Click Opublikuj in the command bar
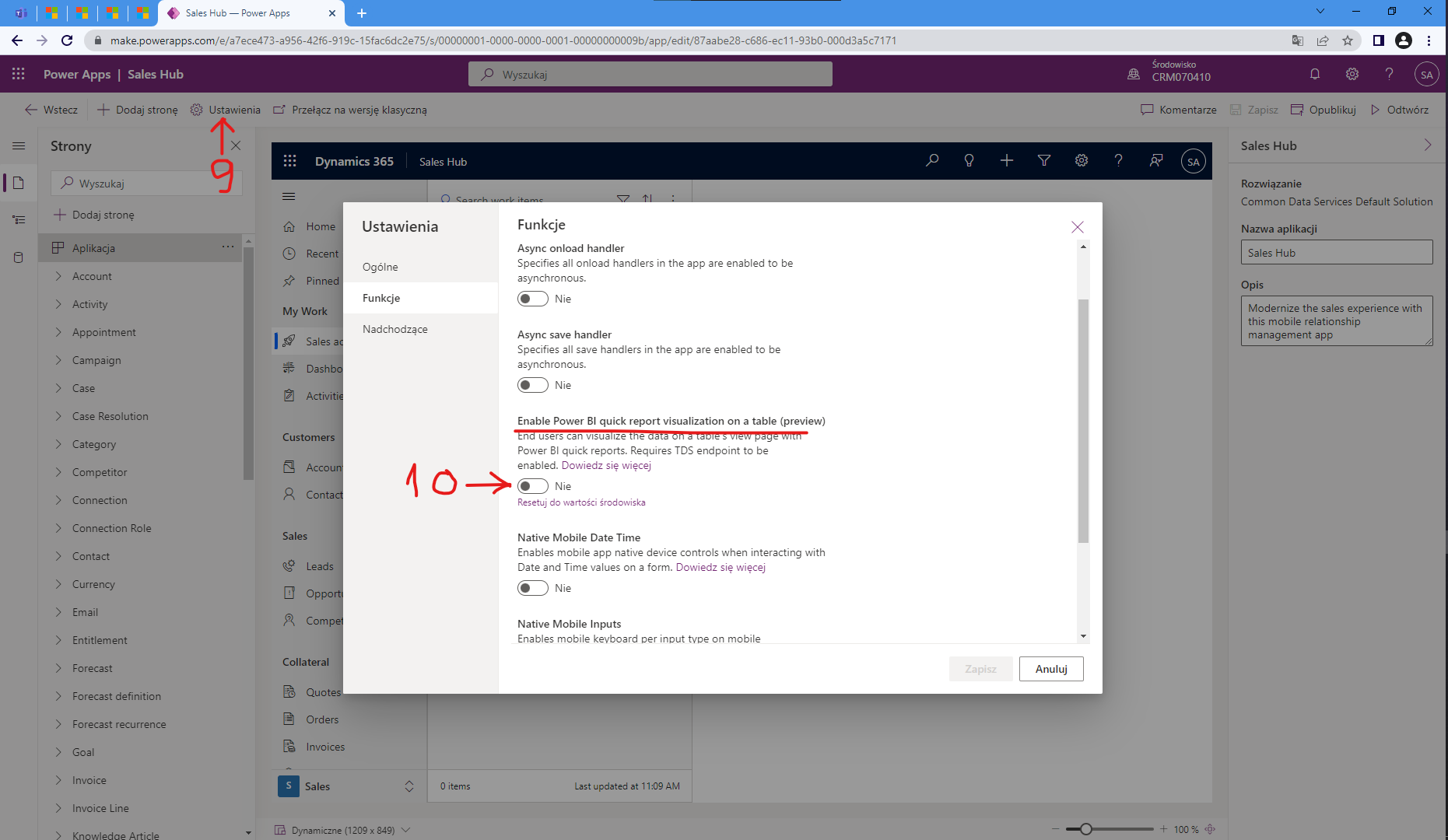Image resolution: width=1448 pixels, height=840 pixels. (x=1324, y=110)
